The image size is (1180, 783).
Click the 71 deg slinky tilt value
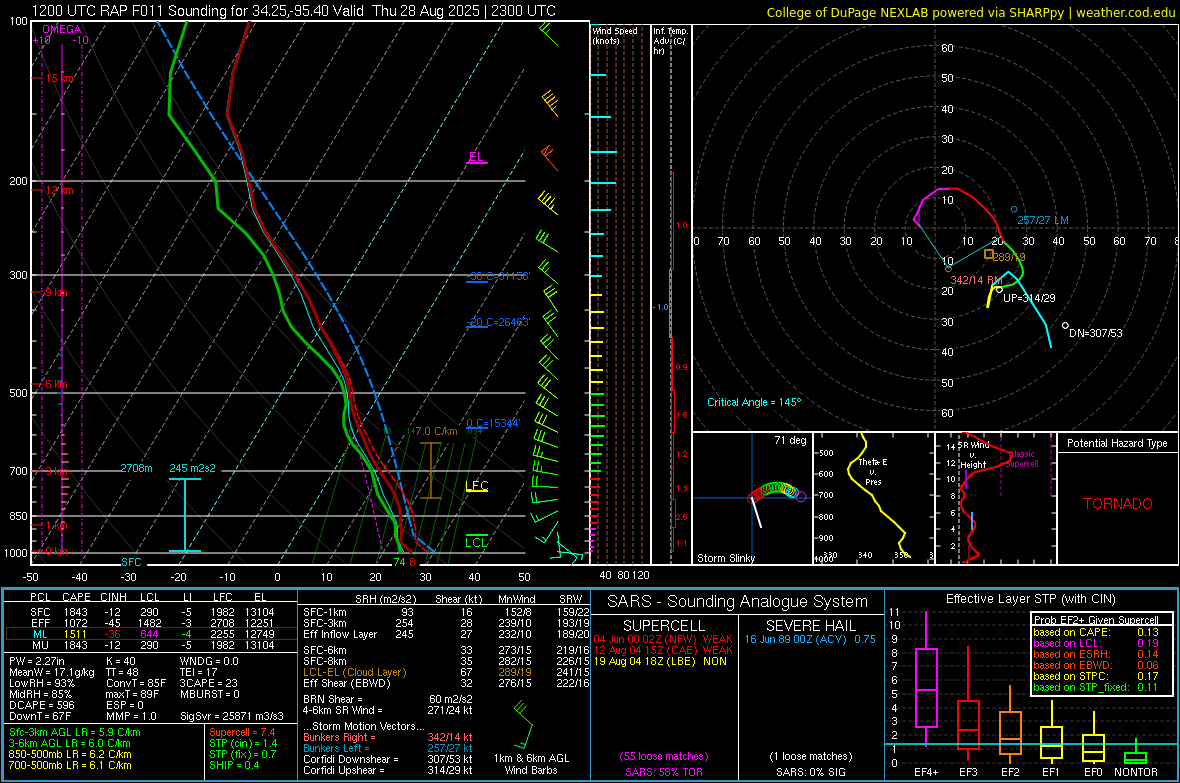click(790, 440)
